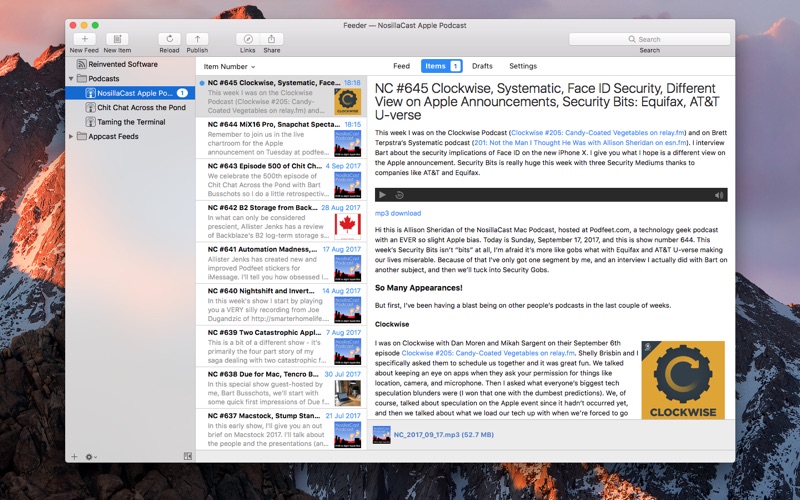Collapse the Podcasts folder
The width and height of the screenshot is (800, 500).
pos(71,78)
